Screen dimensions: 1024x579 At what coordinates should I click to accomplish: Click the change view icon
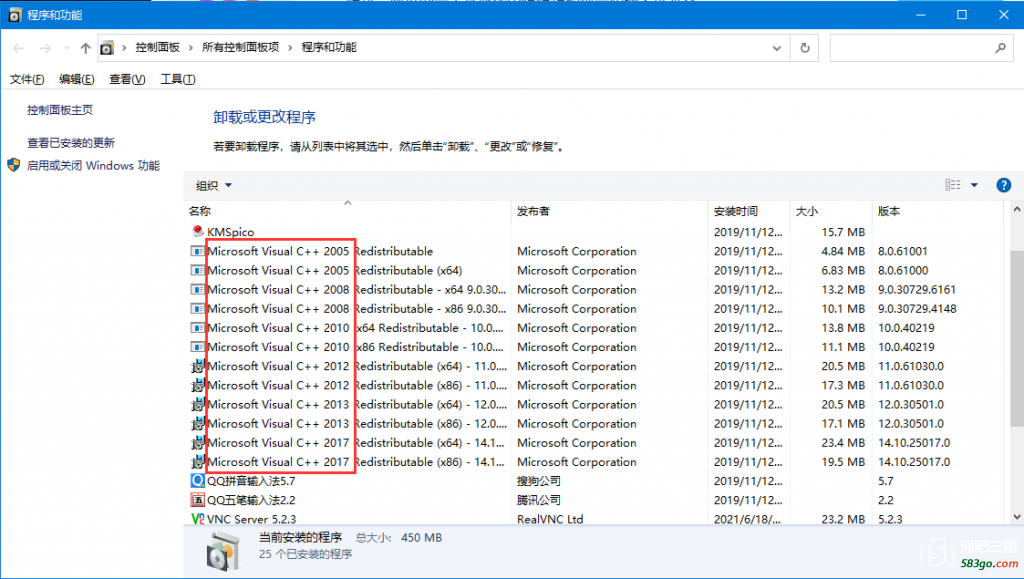pos(953,185)
